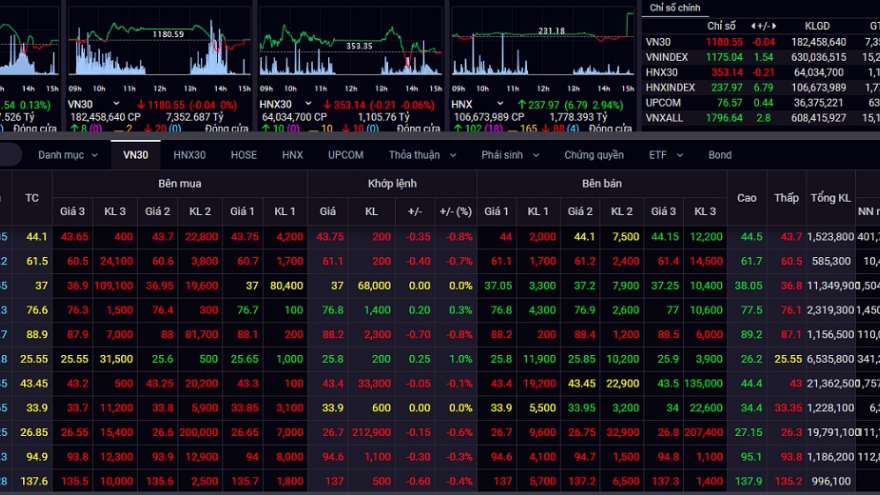Select the UPCOM tab
This screenshot has height=495, width=880.
coord(345,155)
